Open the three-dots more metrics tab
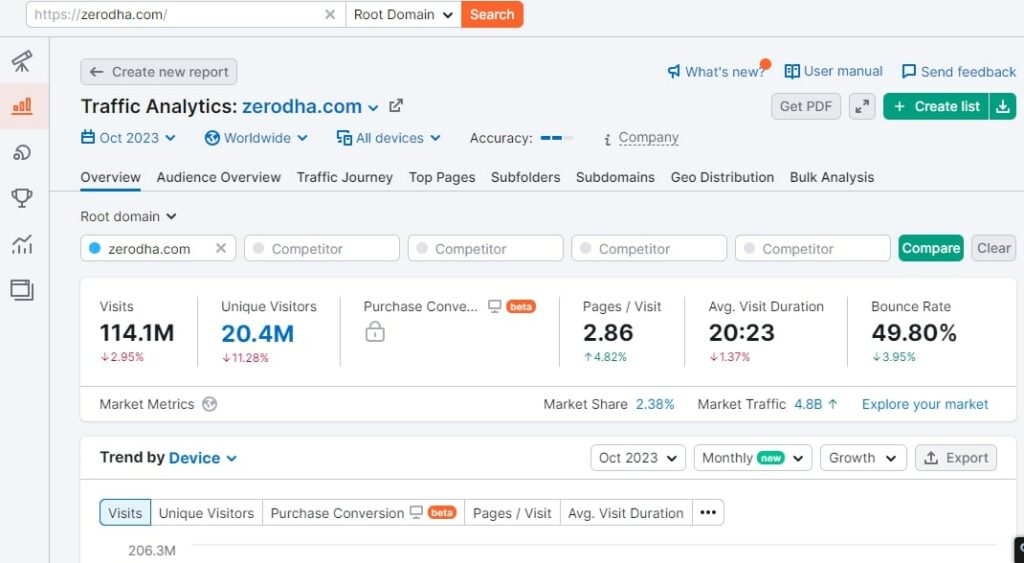 pos(708,513)
